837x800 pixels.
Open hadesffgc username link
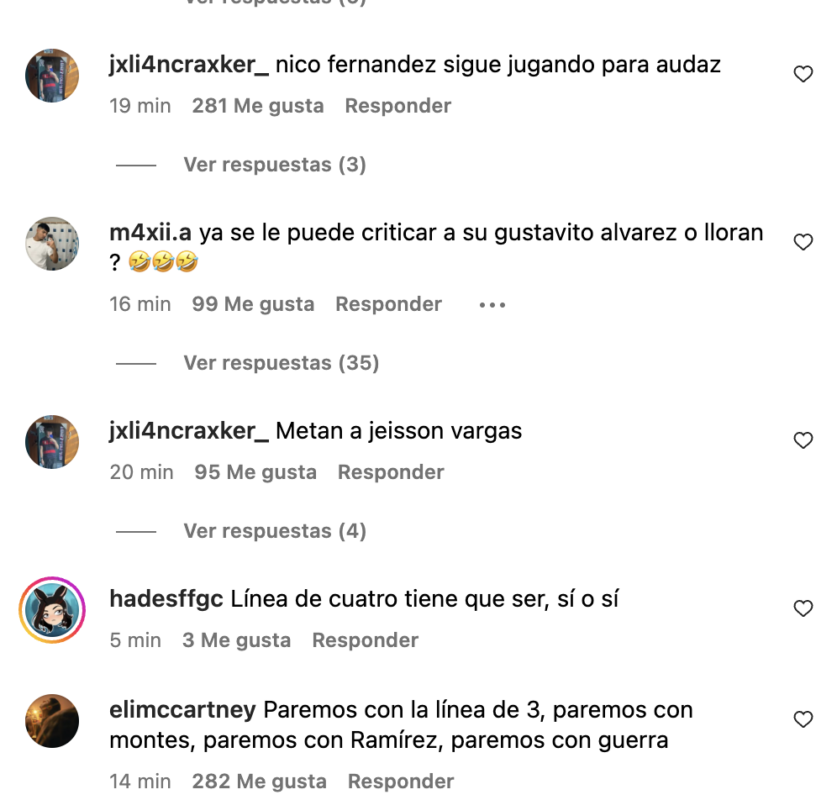[x=166, y=599]
